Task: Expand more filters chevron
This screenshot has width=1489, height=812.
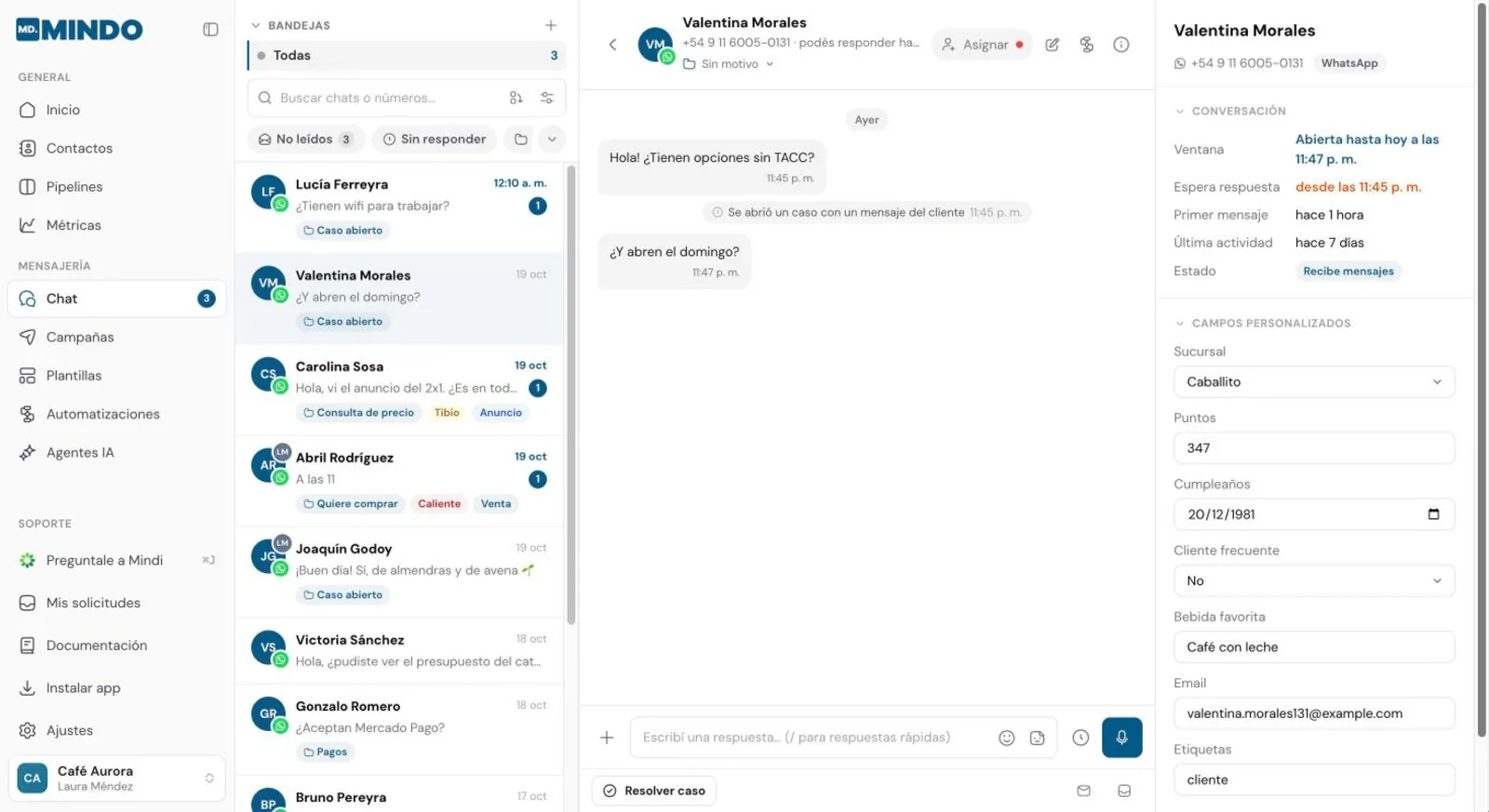Action: coord(552,140)
